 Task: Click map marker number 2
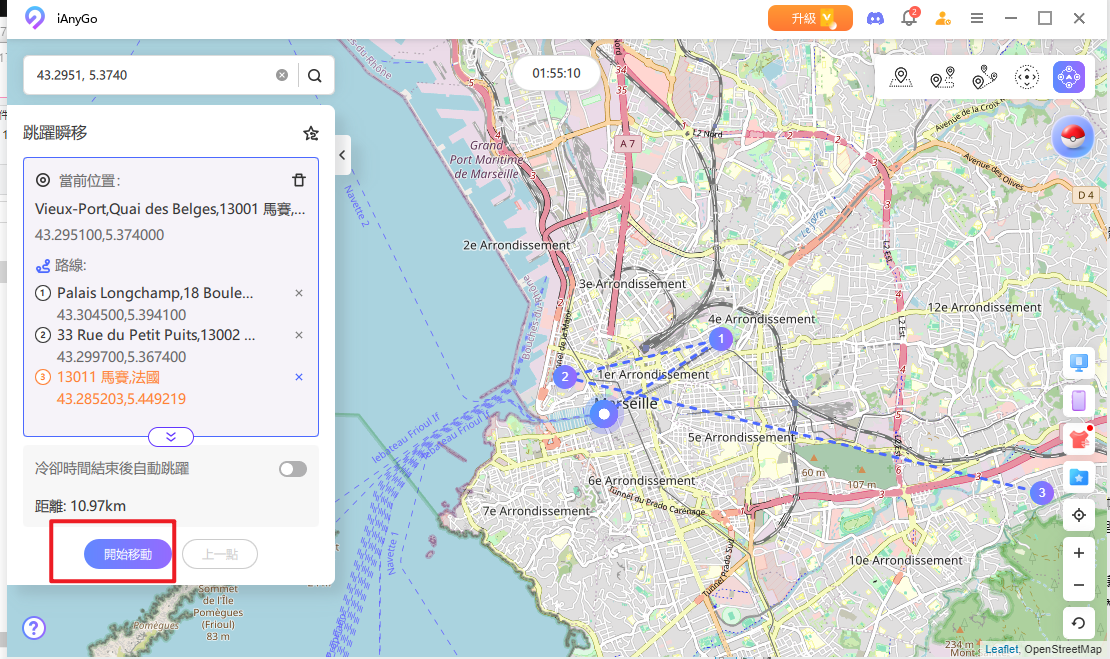click(x=565, y=377)
